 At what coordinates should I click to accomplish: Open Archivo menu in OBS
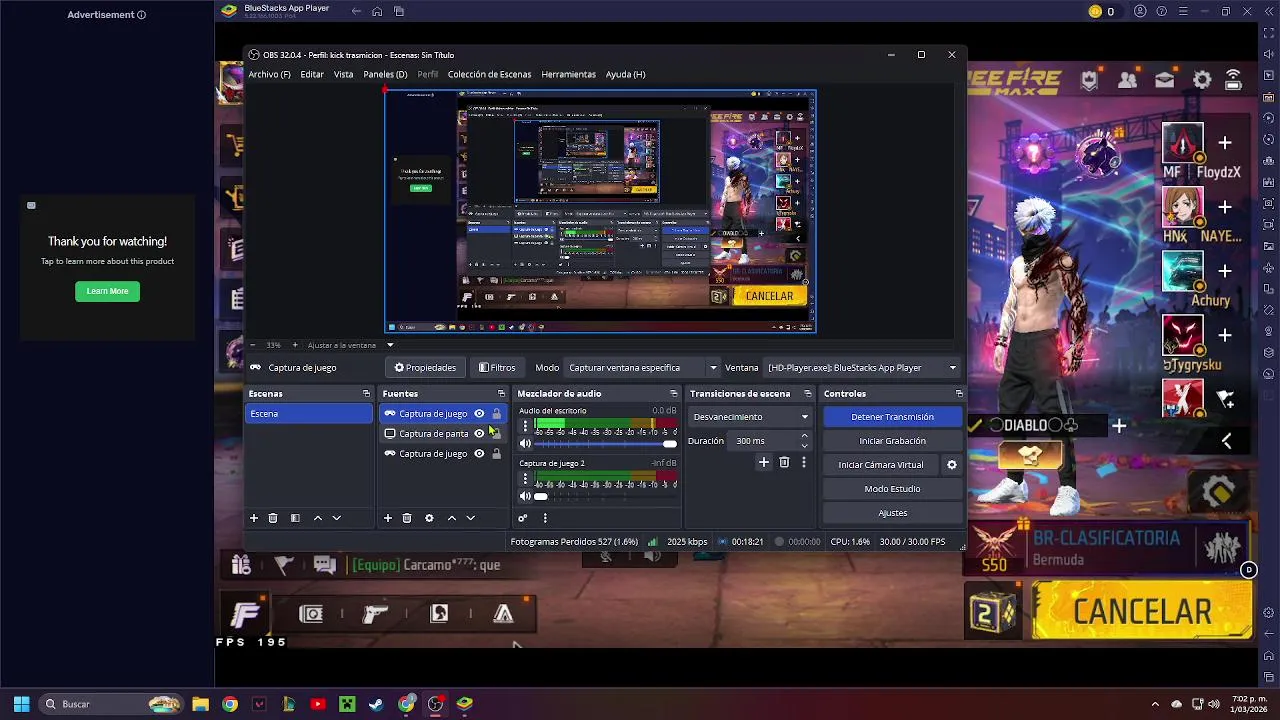click(x=269, y=74)
